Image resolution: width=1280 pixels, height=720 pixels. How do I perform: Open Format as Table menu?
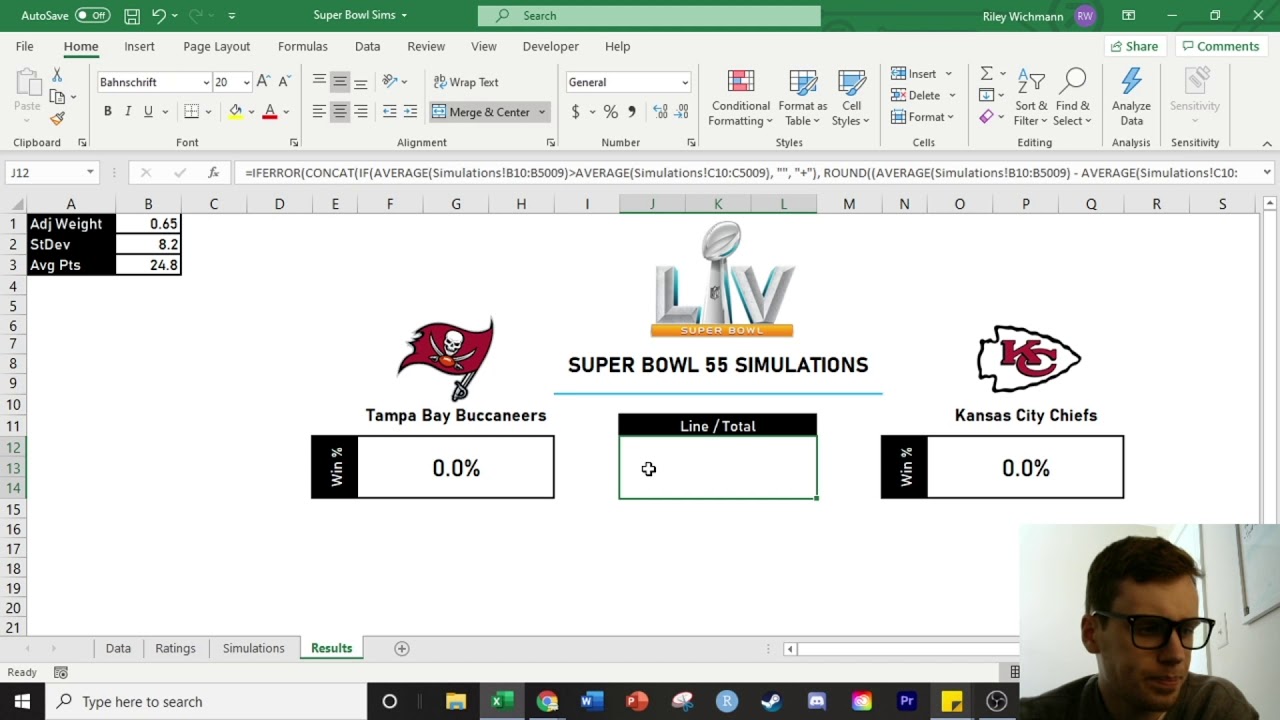pyautogui.click(x=802, y=98)
